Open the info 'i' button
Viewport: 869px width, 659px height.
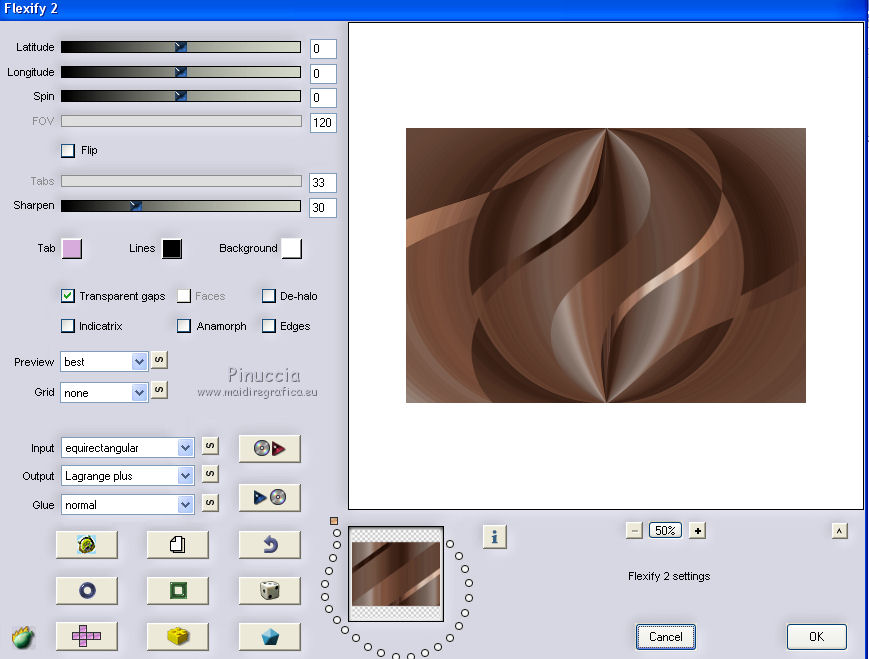click(x=494, y=537)
